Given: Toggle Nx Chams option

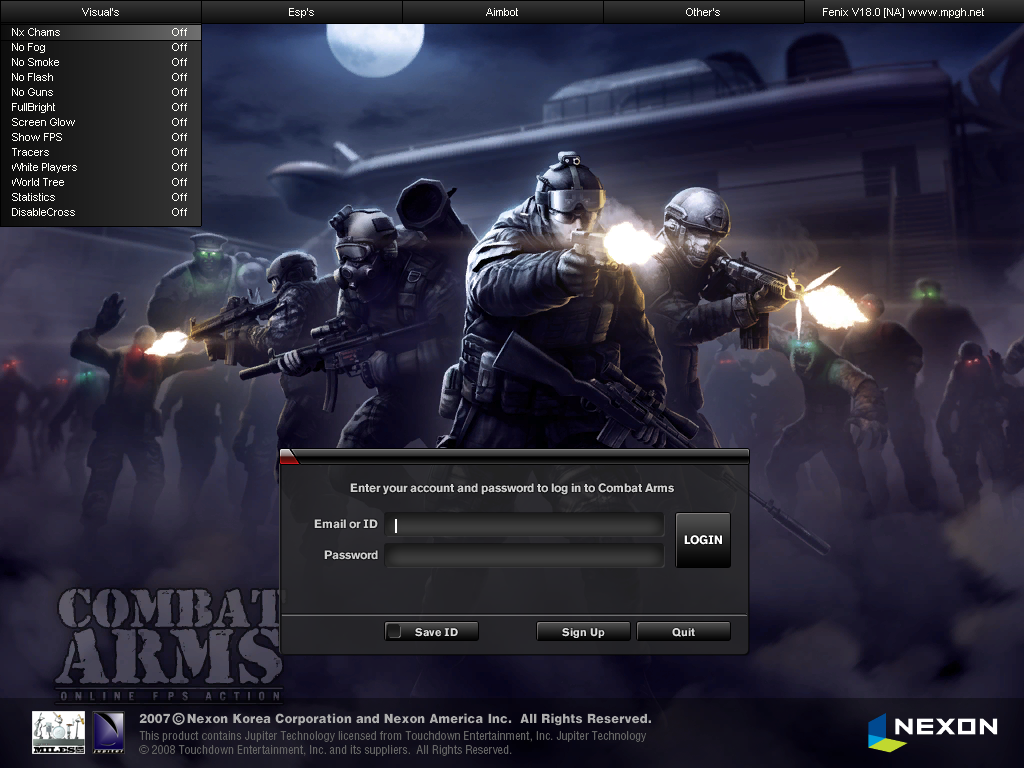Looking at the screenshot, I should point(101,32).
